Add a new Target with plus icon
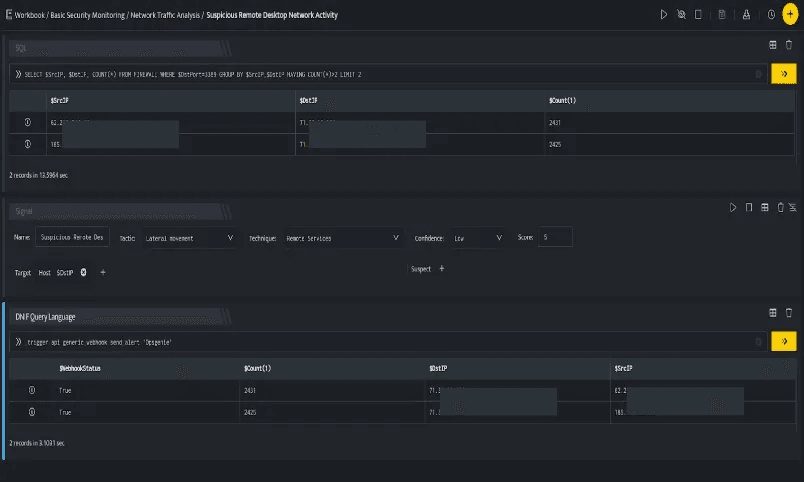Image resolution: width=804 pixels, height=482 pixels. click(x=103, y=272)
